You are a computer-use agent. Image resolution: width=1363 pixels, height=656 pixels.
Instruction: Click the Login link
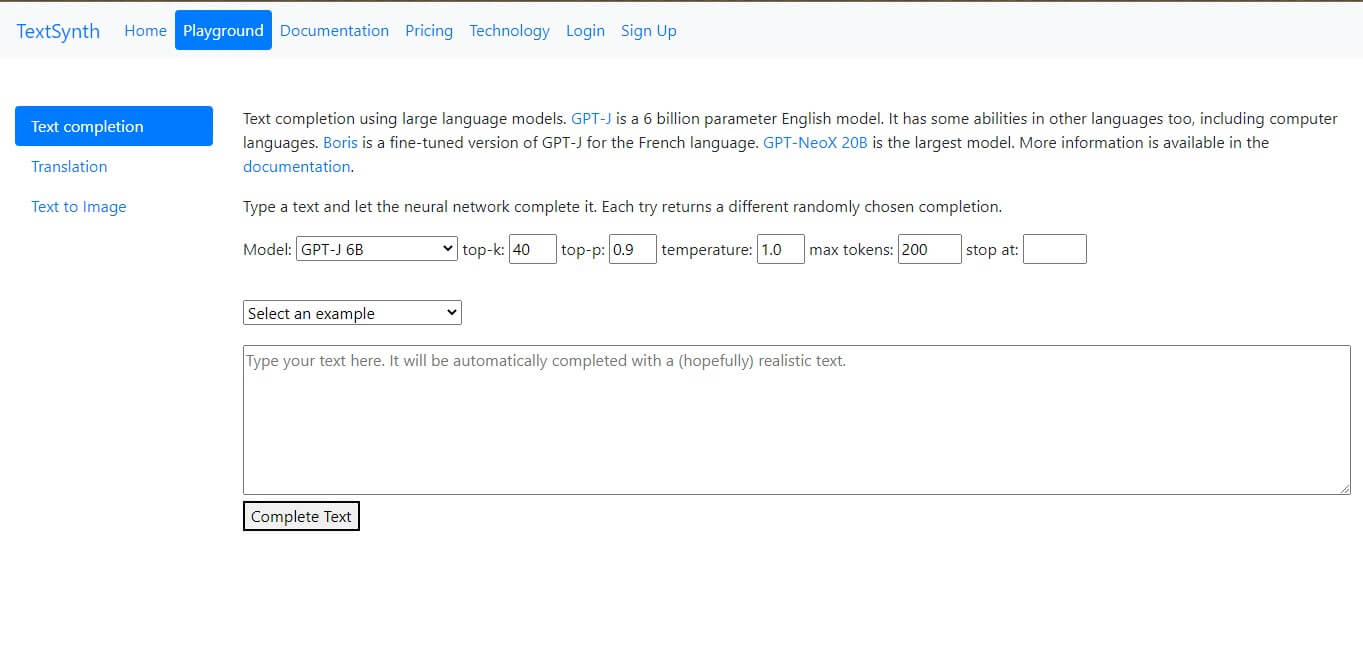pyautogui.click(x=585, y=31)
